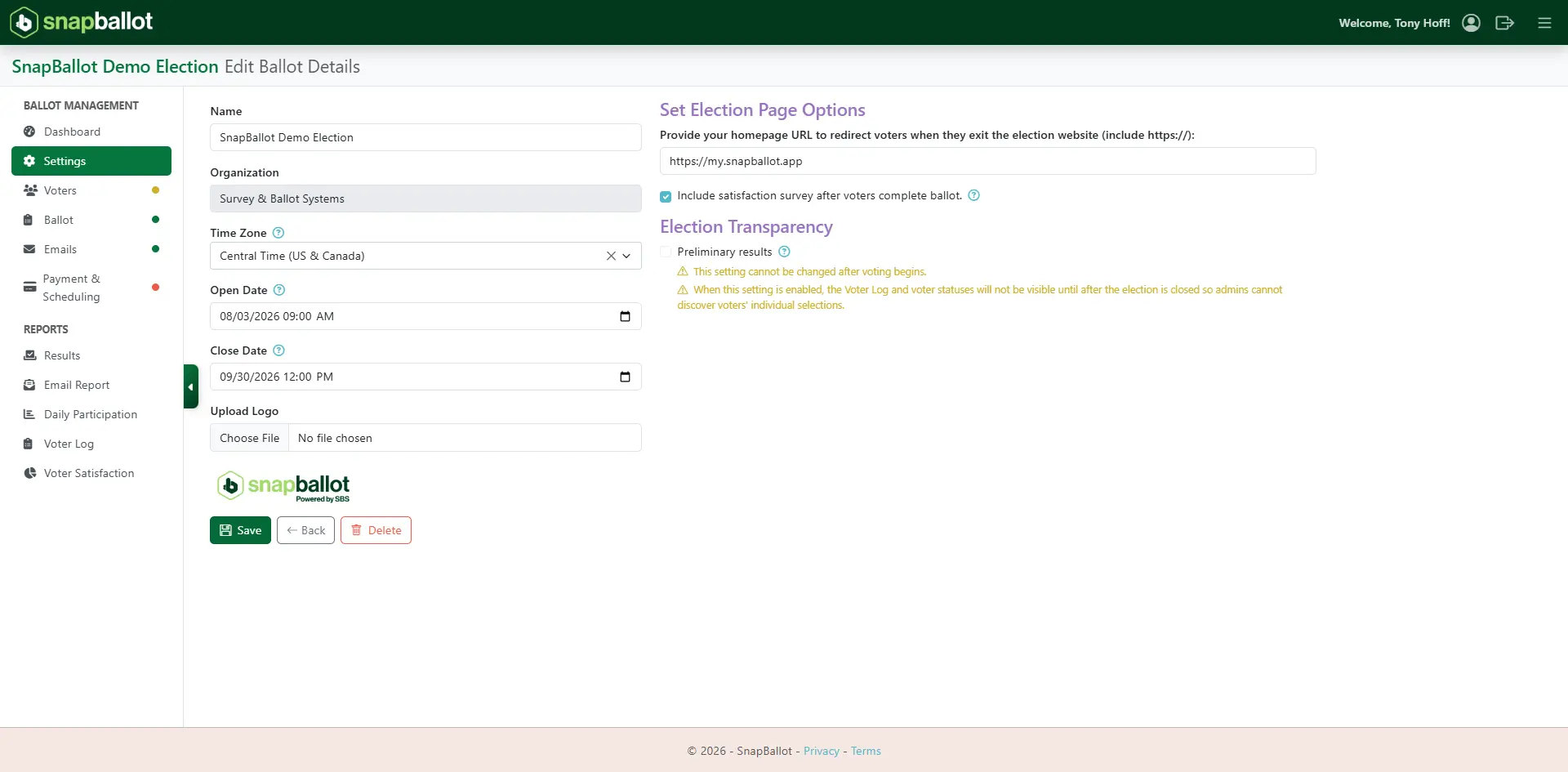
Task: Open the Time Zone help icon
Action: [x=278, y=233]
